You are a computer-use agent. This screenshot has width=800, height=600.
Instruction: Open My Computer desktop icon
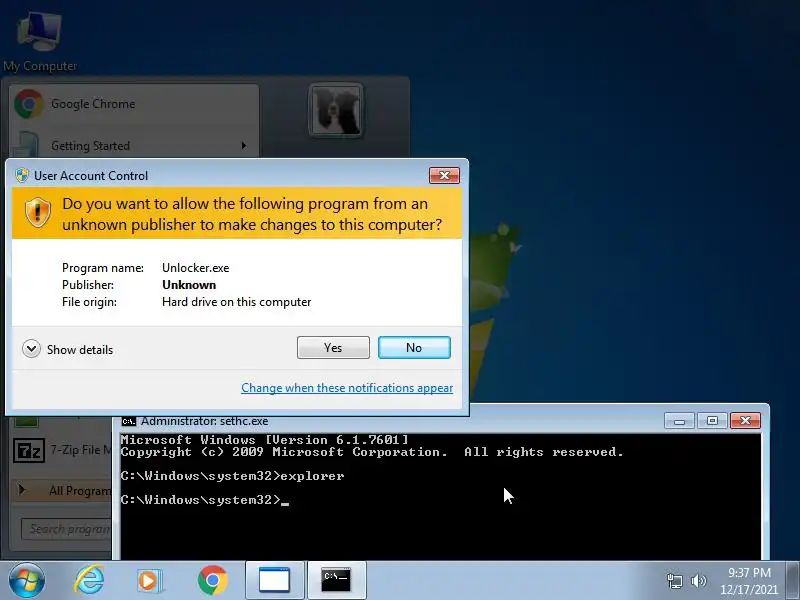[x=40, y=42]
